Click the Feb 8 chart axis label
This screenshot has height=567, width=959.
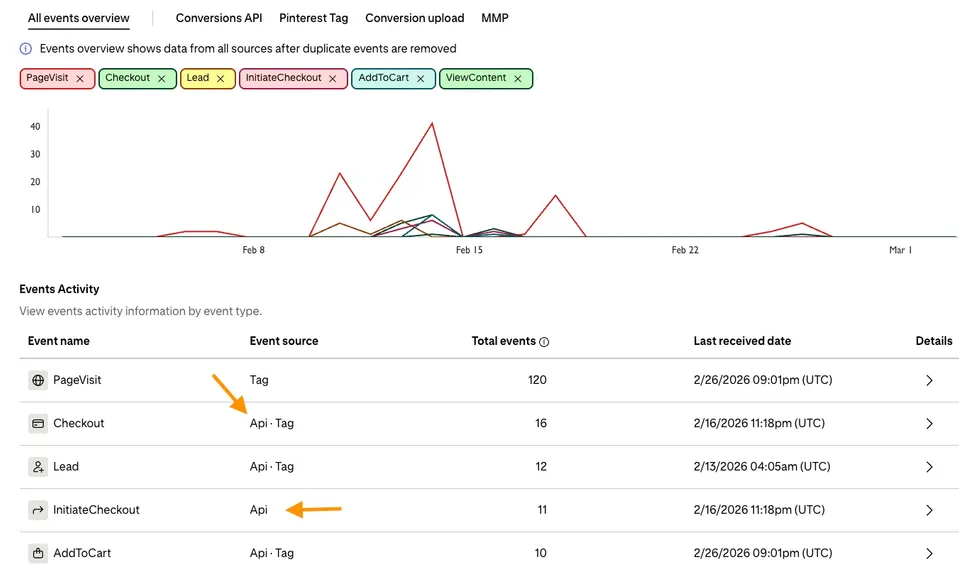pyautogui.click(x=253, y=250)
